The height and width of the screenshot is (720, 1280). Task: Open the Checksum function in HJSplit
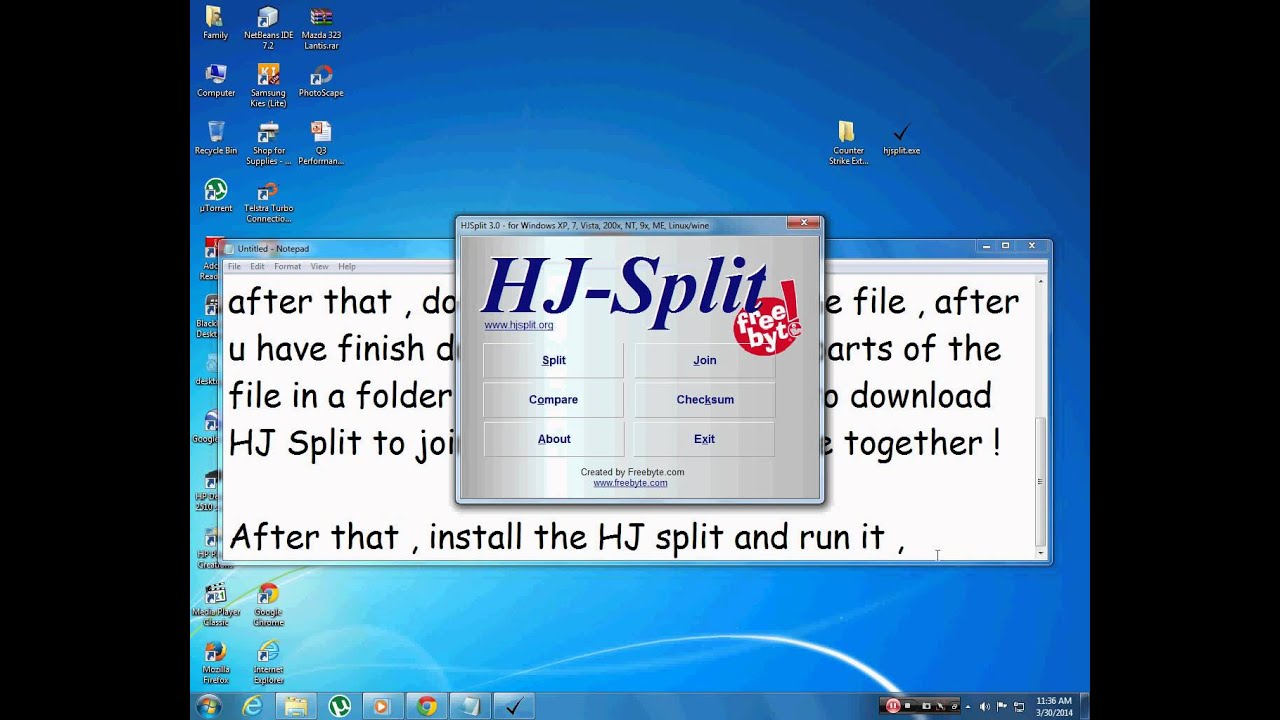pyautogui.click(x=705, y=399)
